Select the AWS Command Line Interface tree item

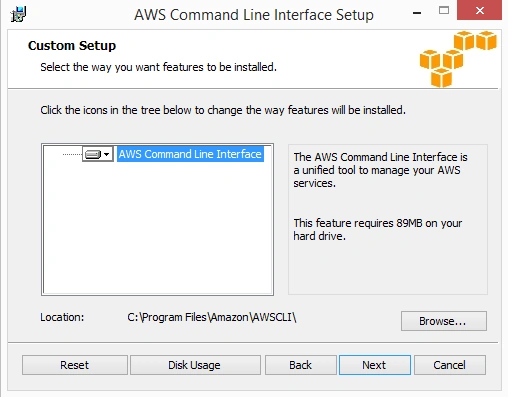pos(190,154)
